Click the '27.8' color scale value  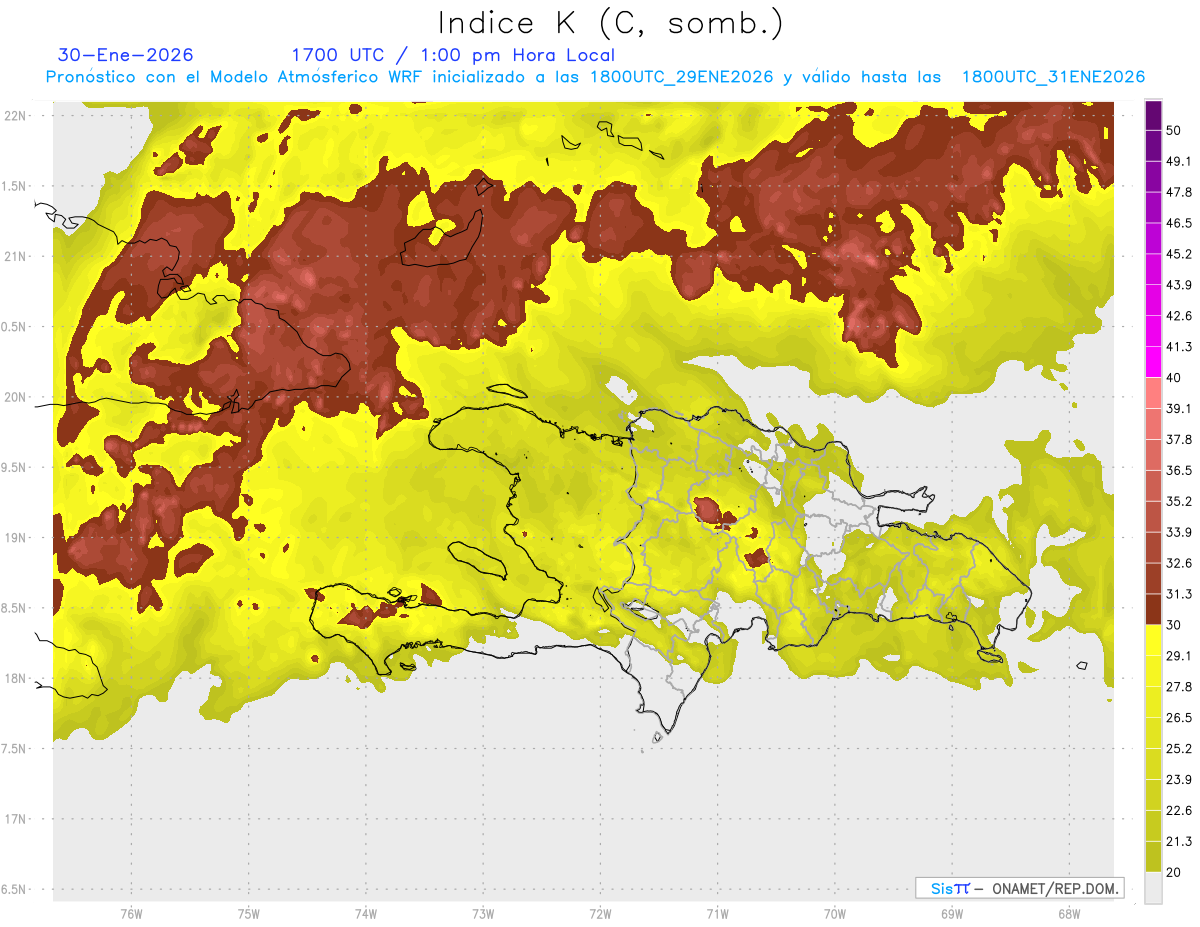click(1179, 687)
